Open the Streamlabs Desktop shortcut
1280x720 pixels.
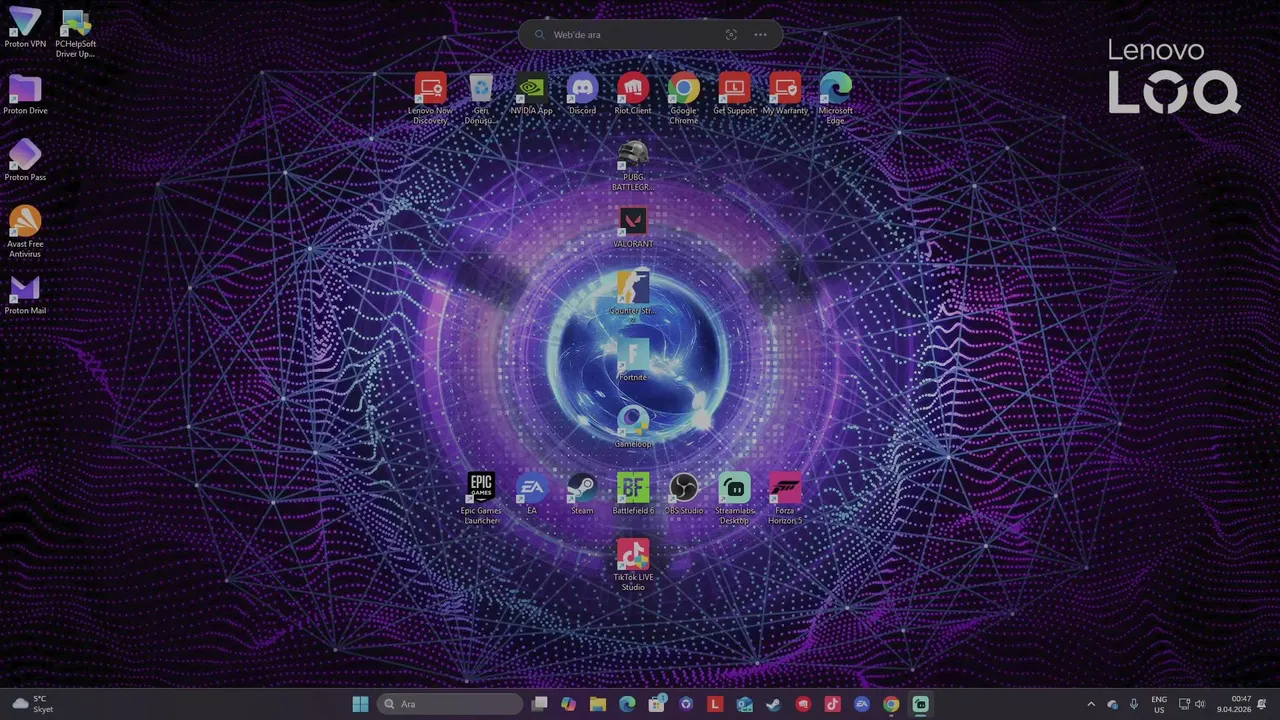[734, 498]
